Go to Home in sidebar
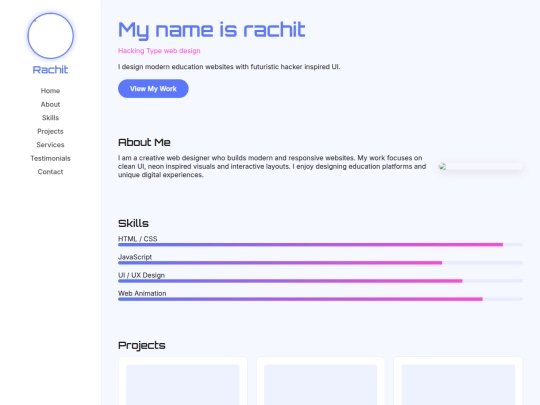Viewport: 540px width, 405px height. [x=50, y=91]
